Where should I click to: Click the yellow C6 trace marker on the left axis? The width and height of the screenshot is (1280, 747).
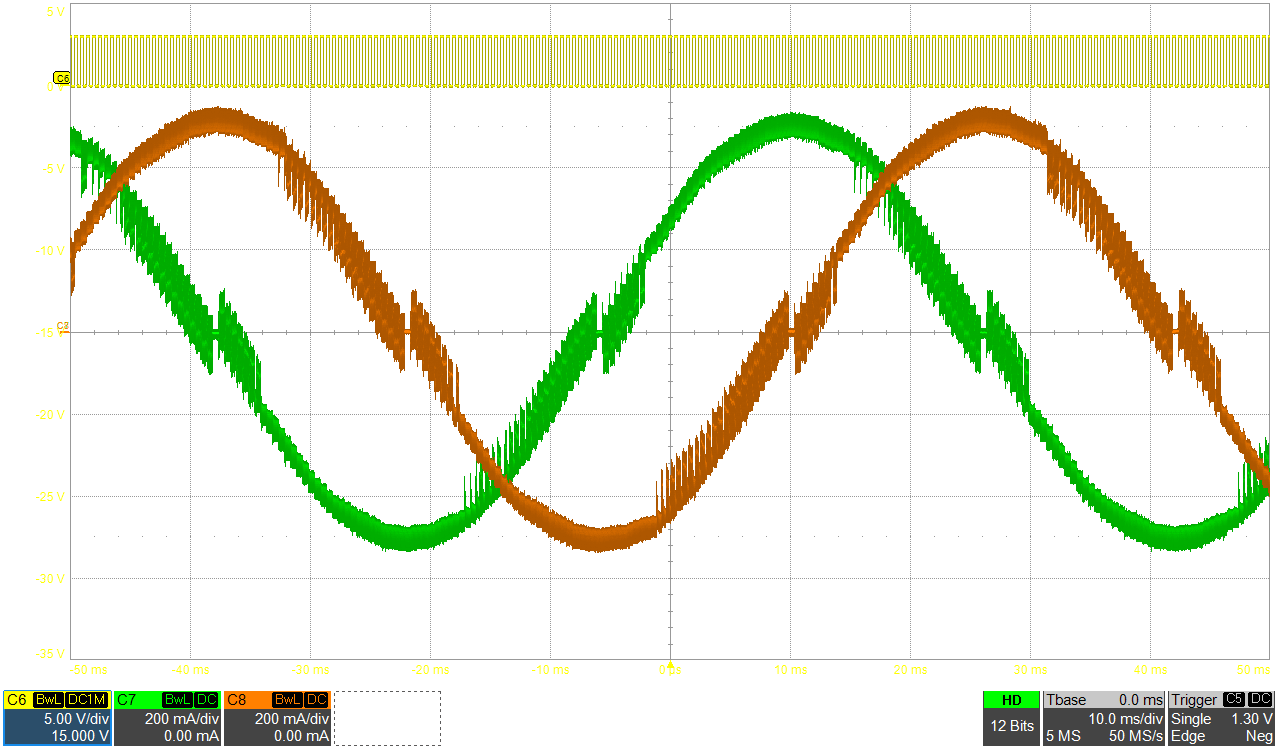pos(61,78)
